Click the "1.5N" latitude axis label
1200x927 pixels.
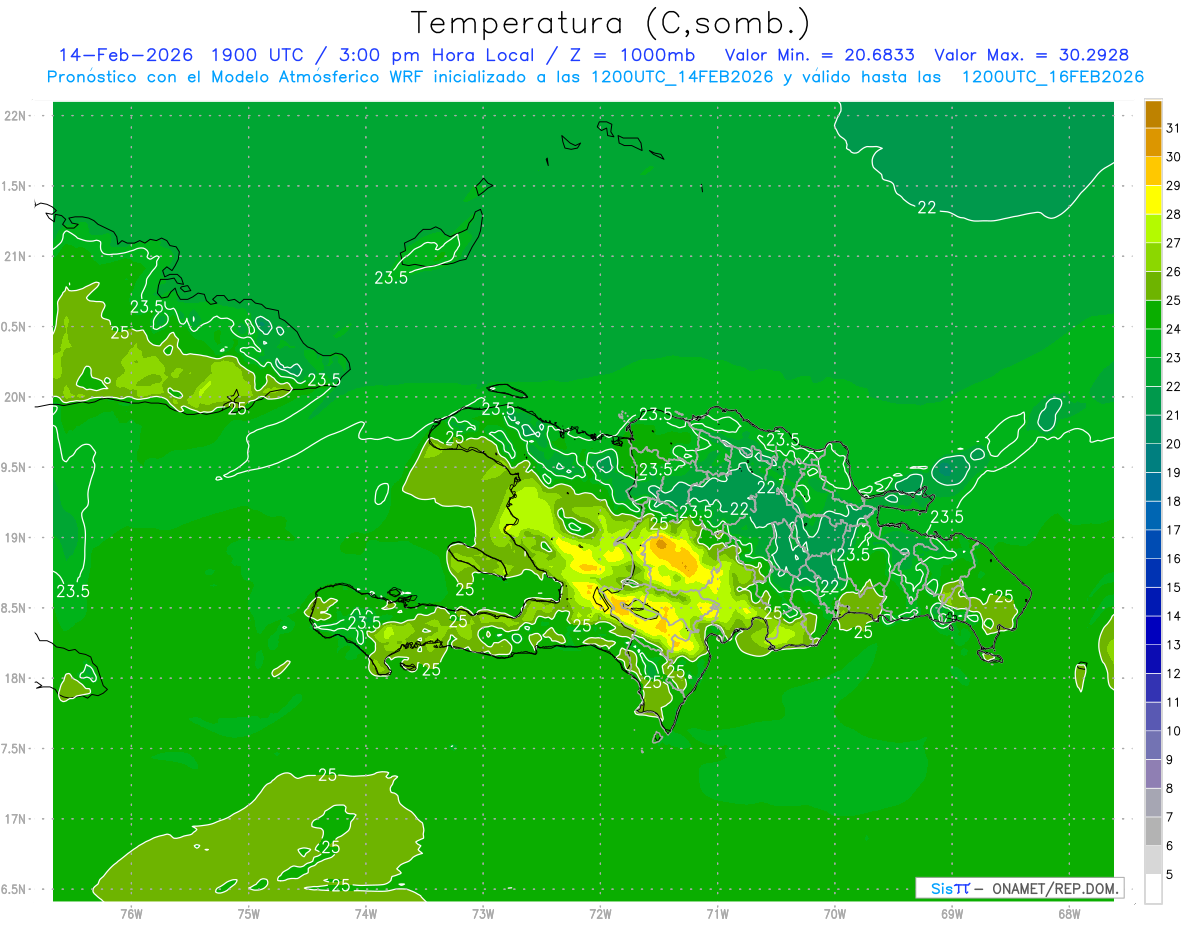pyautogui.click(x=15, y=186)
